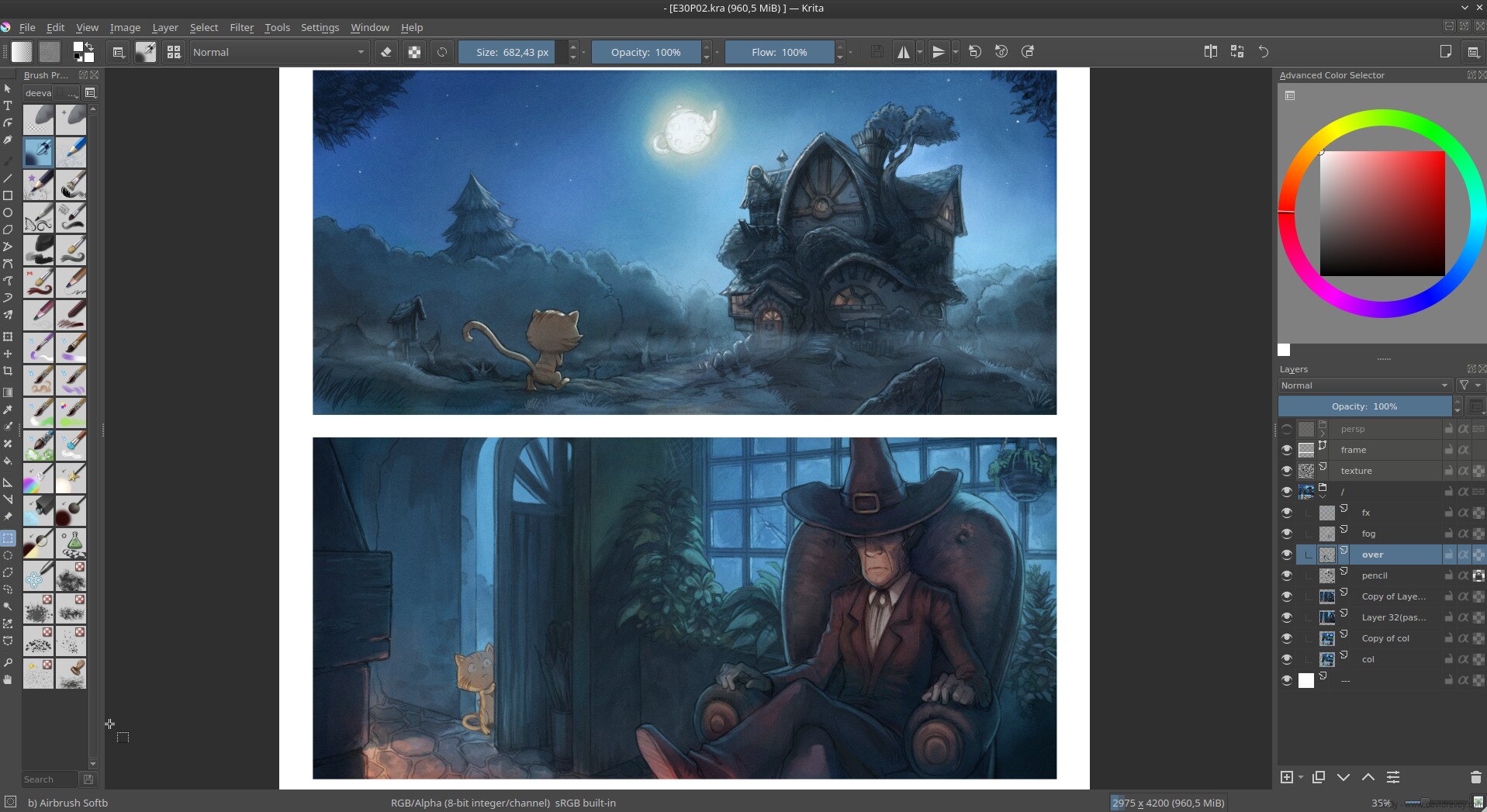Select the Text tool in toolbox
The width and height of the screenshot is (1487, 812).
click(8, 105)
